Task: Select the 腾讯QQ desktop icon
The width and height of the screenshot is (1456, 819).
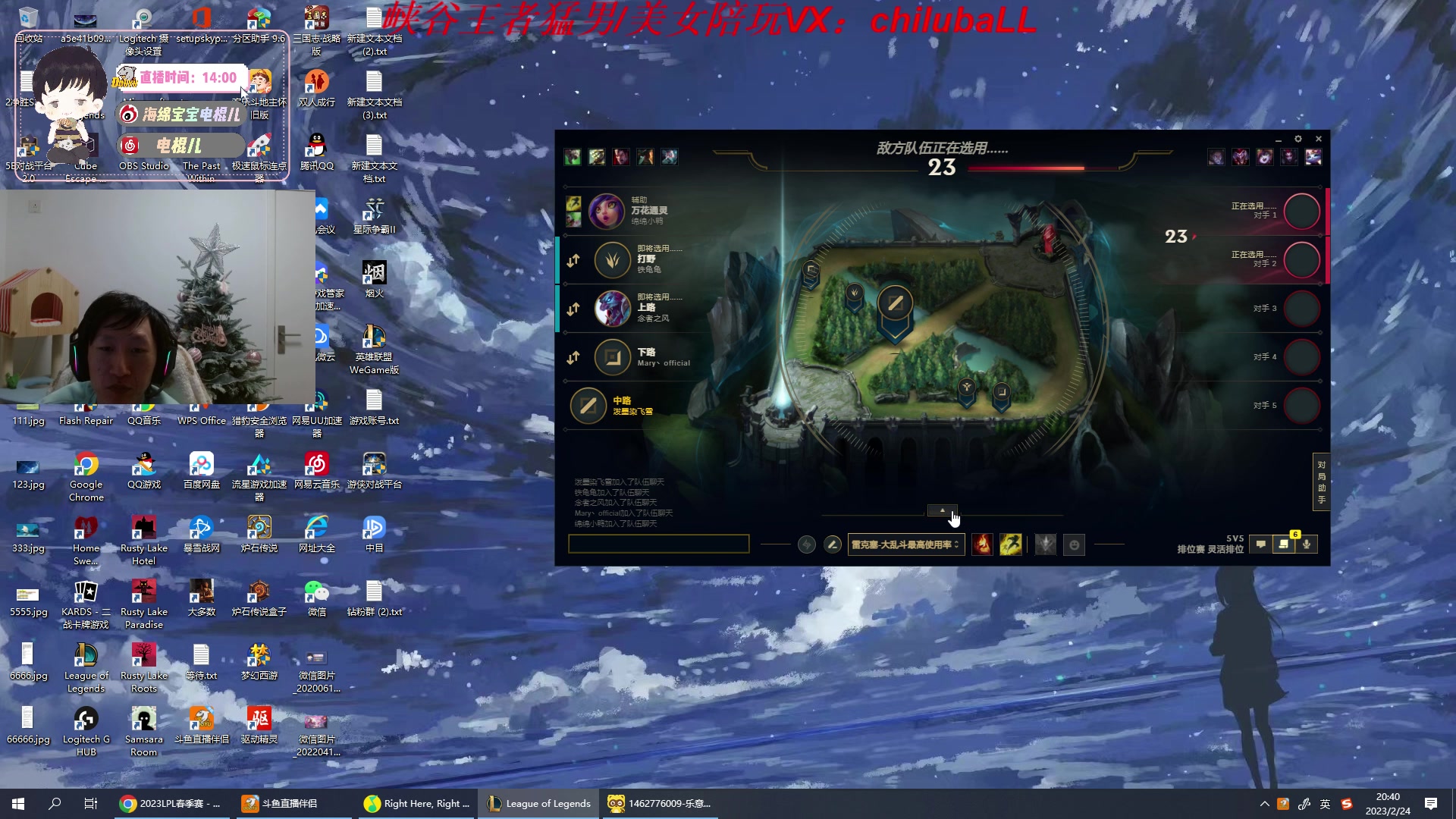Action: coord(317,152)
